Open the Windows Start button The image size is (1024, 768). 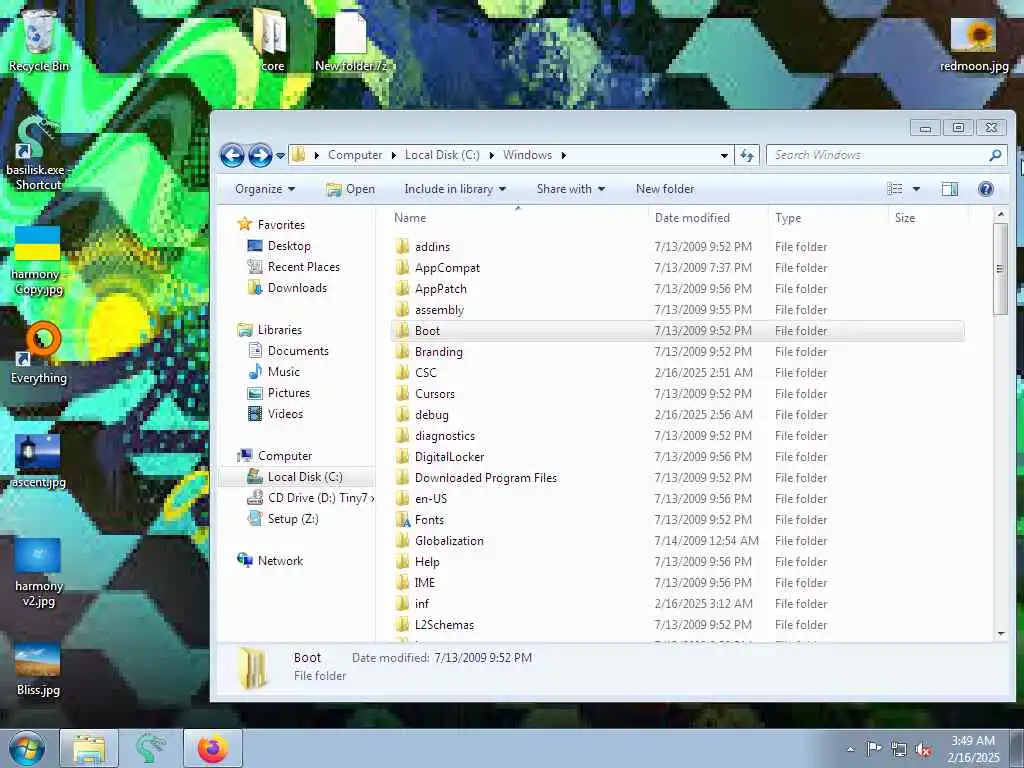[27, 748]
